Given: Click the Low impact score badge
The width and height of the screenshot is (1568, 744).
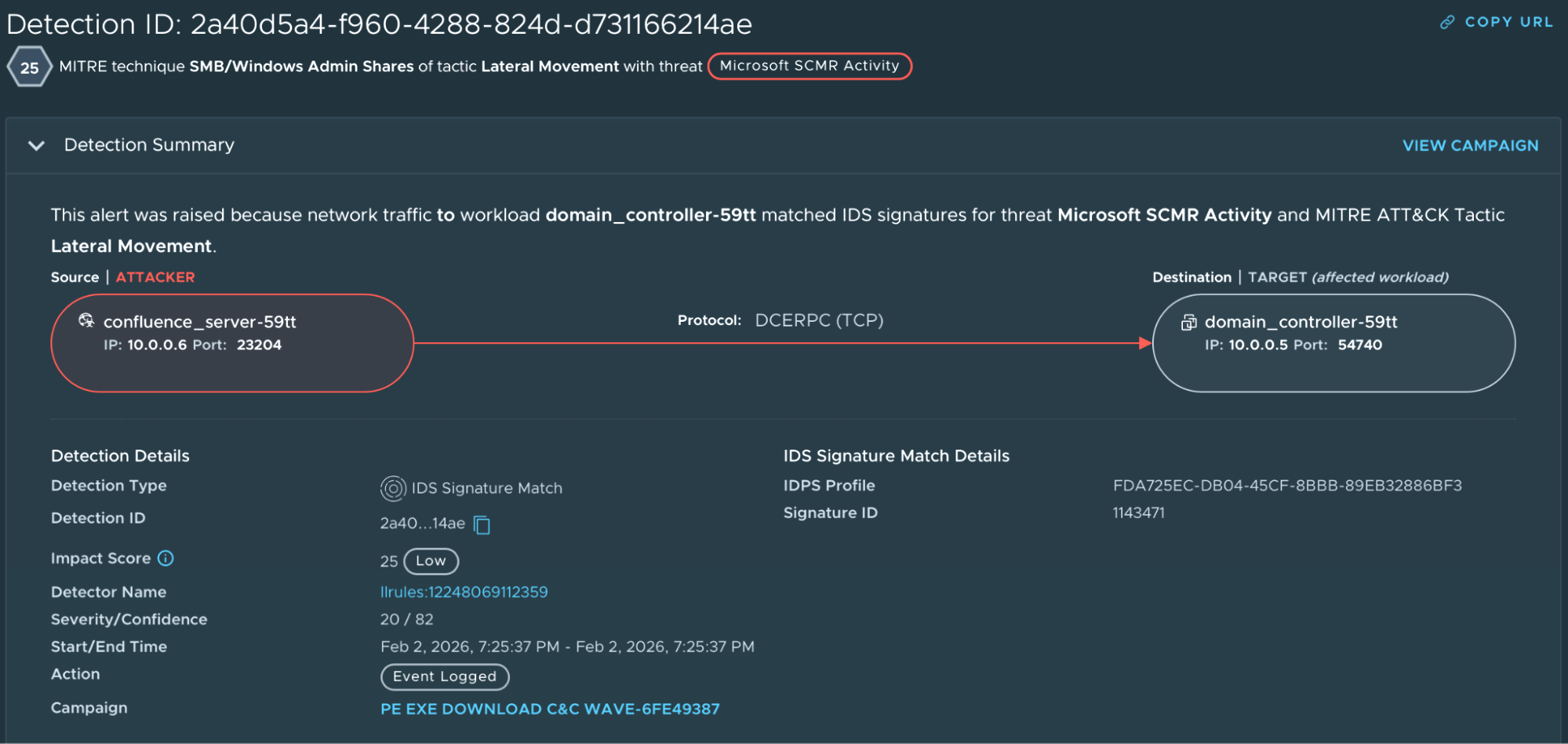Looking at the screenshot, I should (431, 561).
